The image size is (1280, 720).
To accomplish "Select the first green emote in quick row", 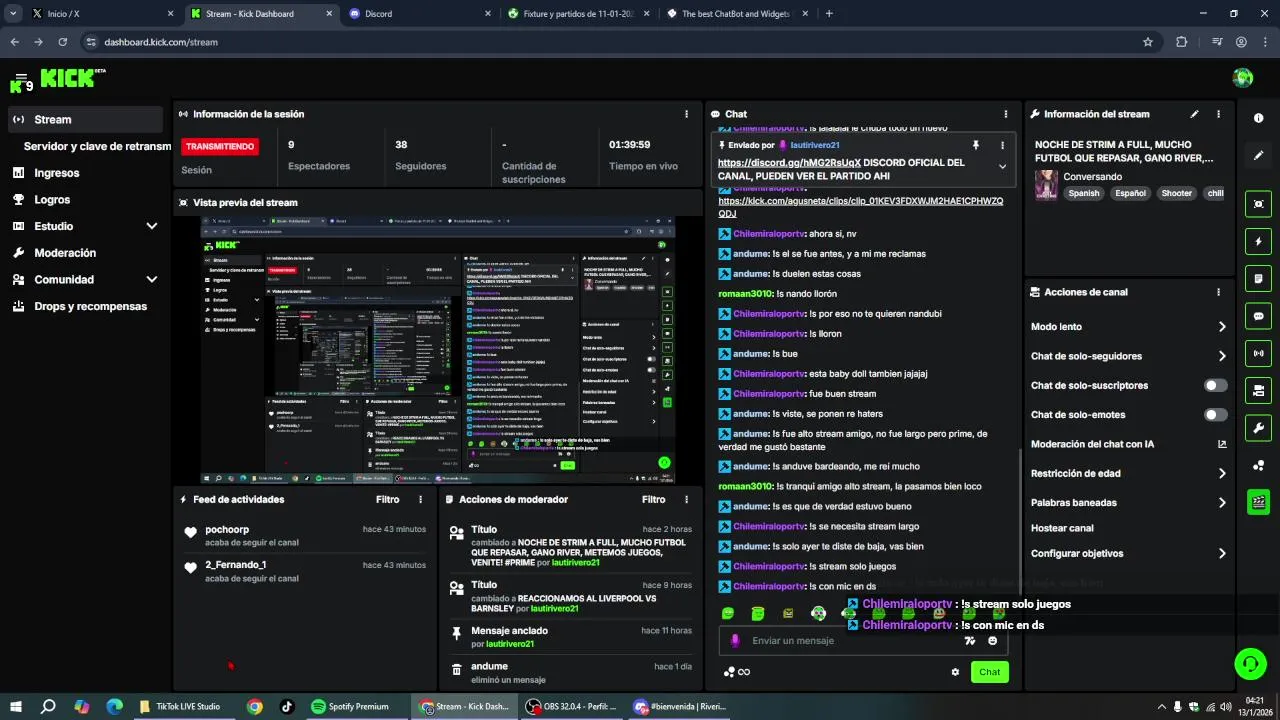I will [x=728, y=613].
